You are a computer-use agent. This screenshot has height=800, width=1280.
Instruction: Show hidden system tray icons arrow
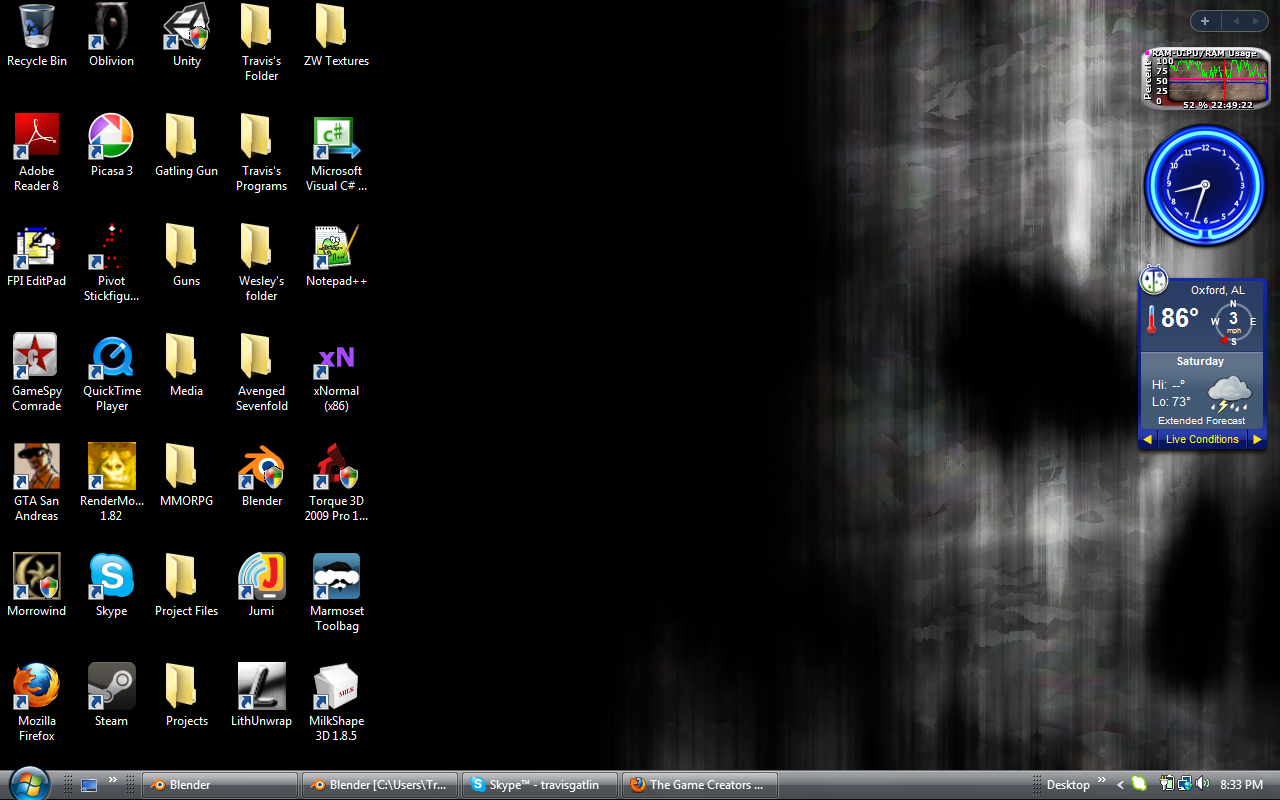[1121, 785]
